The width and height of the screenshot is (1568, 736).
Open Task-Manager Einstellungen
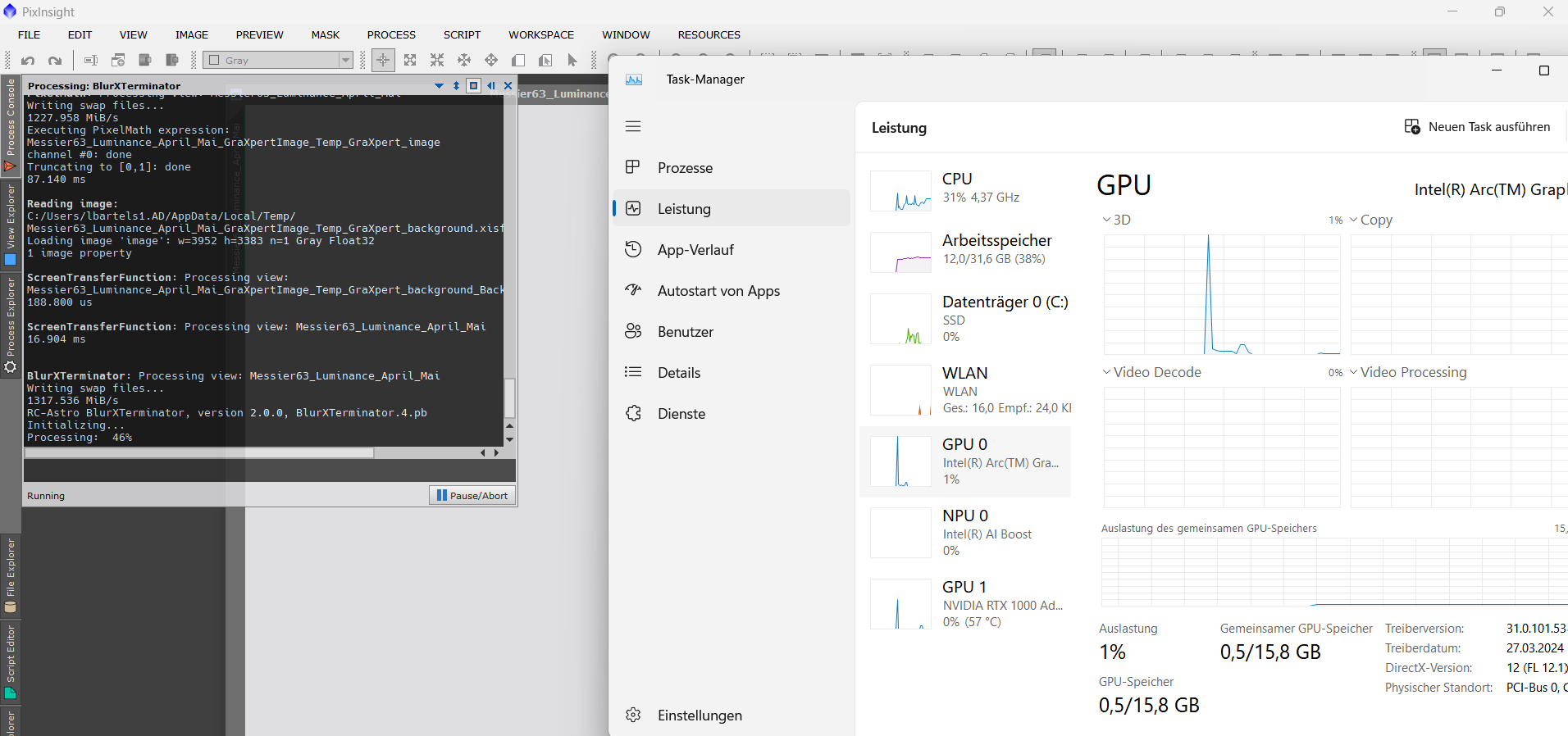pyautogui.click(x=732, y=716)
